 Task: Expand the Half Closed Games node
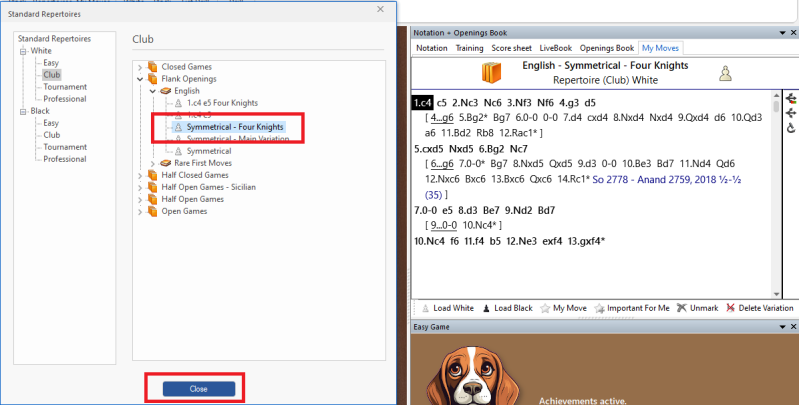pyautogui.click(x=140, y=175)
